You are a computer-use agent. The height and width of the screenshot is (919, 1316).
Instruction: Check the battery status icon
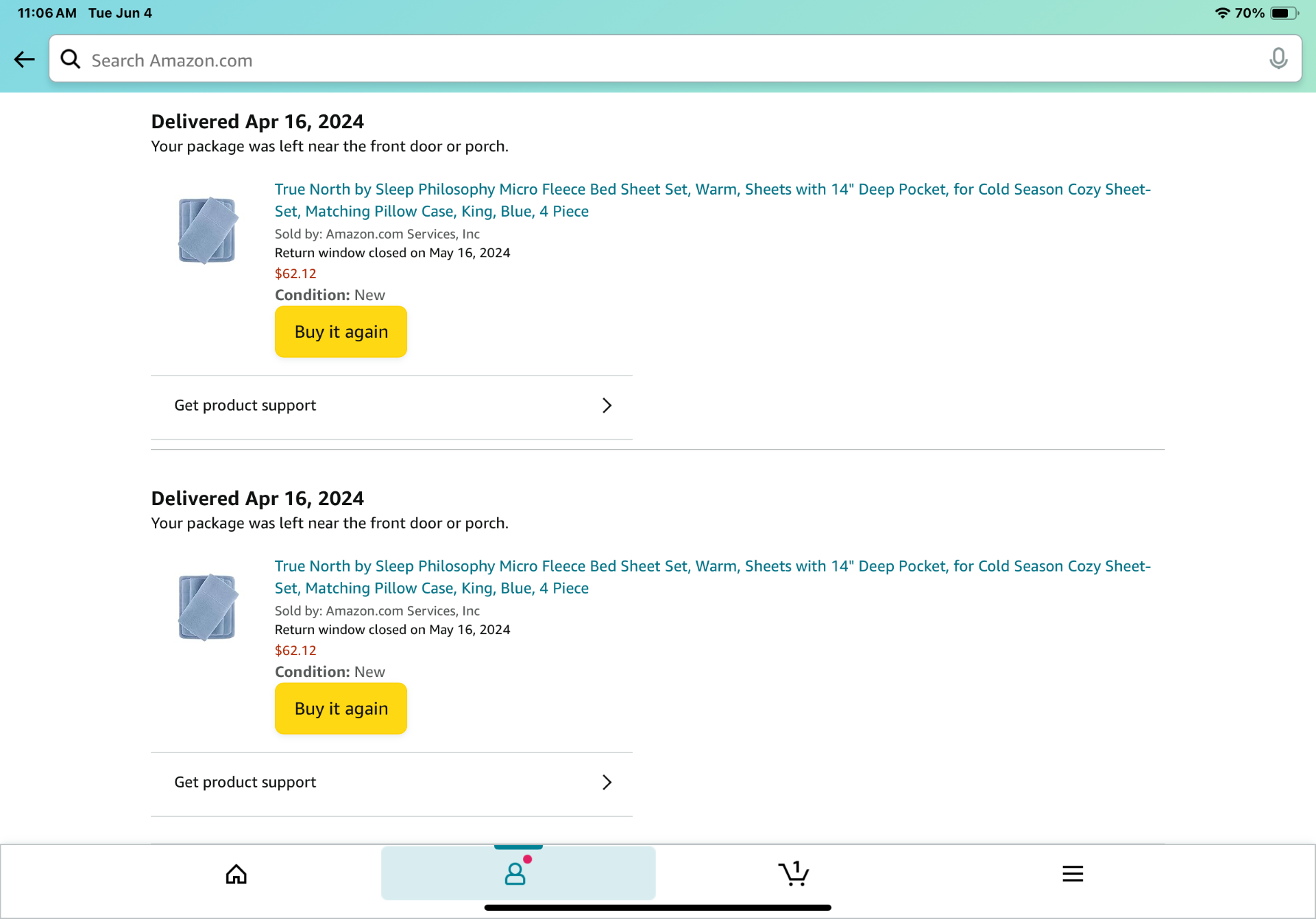tap(1284, 13)
